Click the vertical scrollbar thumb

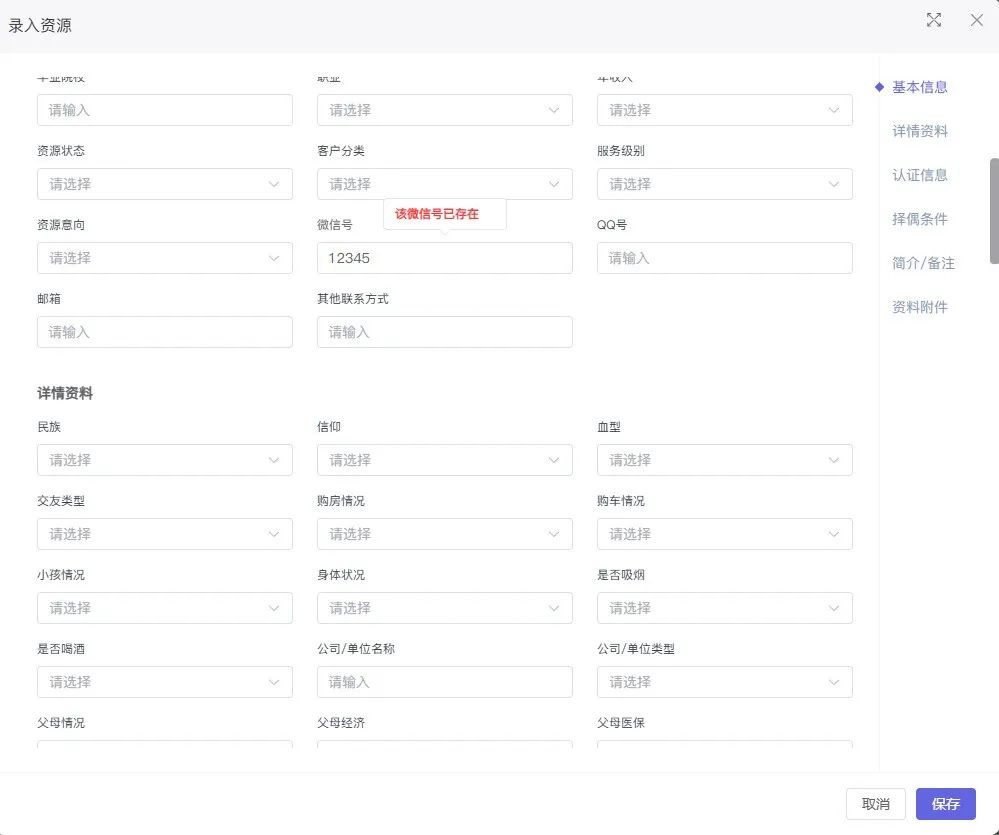[993, 210]
